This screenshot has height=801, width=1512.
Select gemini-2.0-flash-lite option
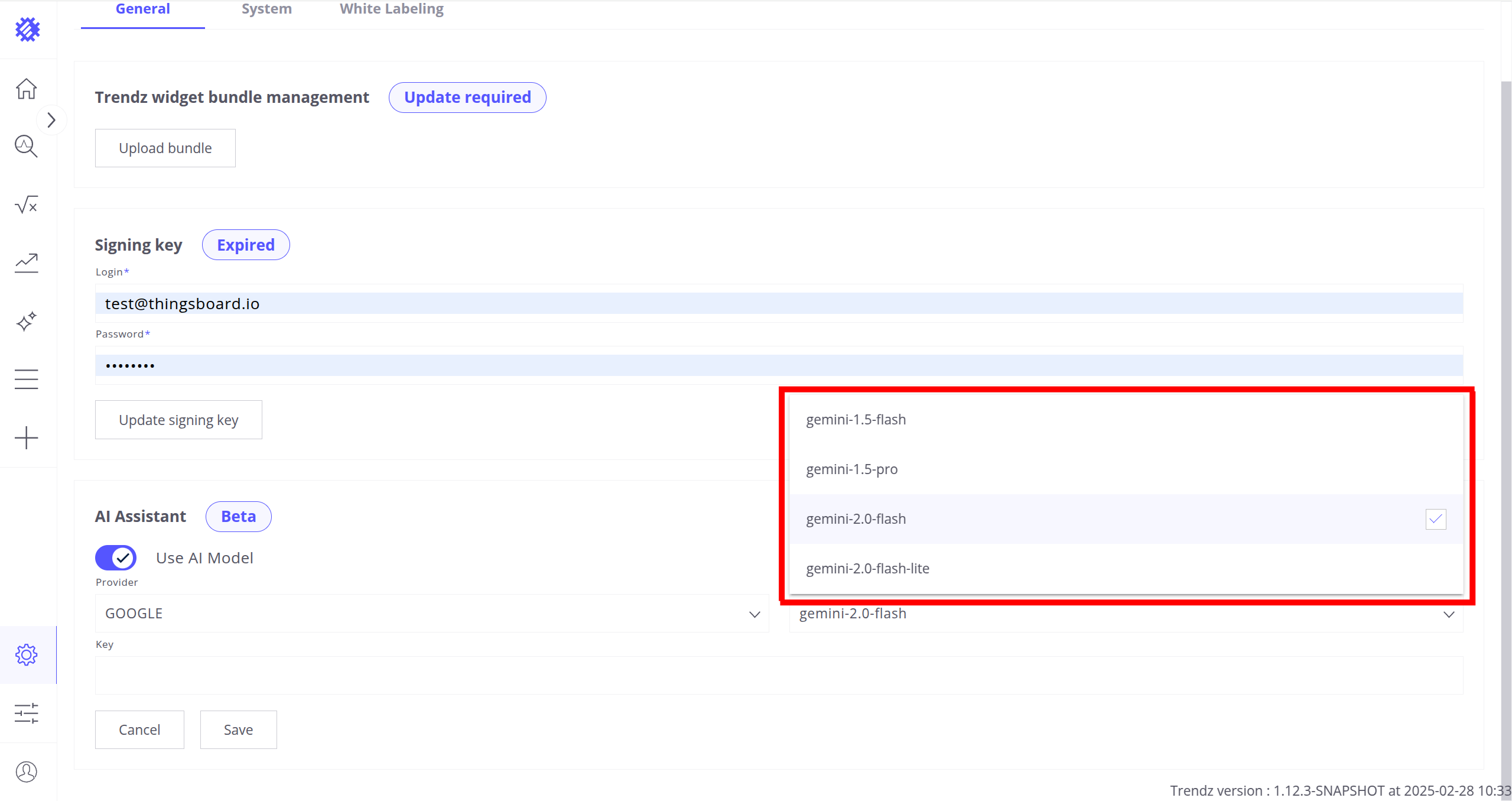pos(1126,569)
